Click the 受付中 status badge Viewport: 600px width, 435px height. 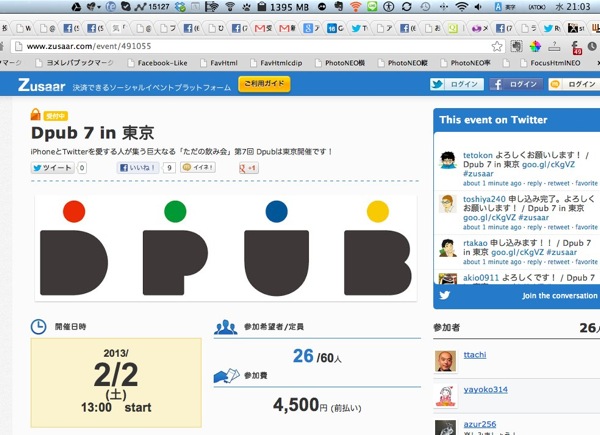click(55, 116)
